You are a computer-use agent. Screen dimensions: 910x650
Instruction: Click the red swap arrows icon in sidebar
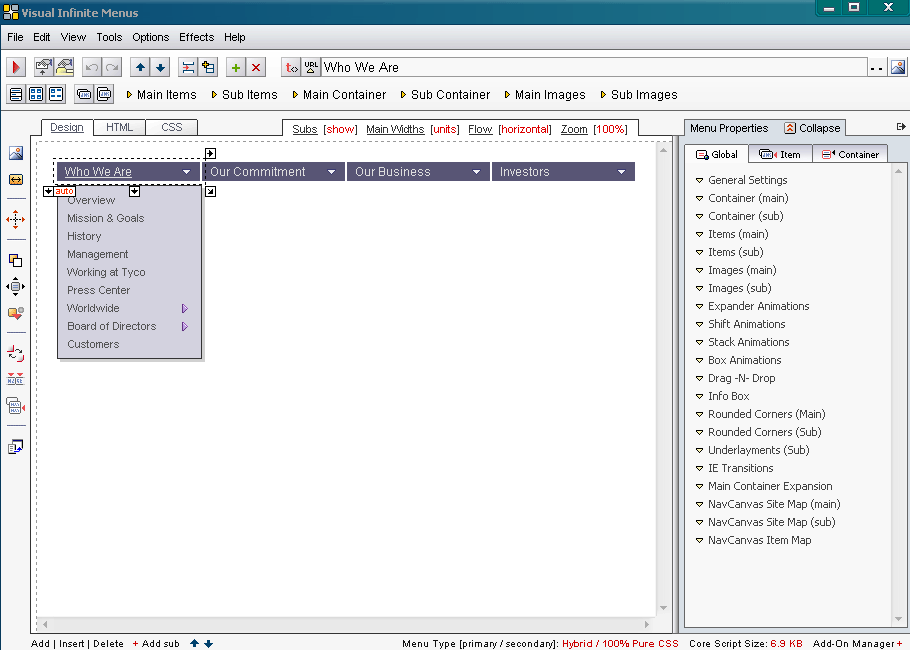pyautogui.click(x=16, y=353)
